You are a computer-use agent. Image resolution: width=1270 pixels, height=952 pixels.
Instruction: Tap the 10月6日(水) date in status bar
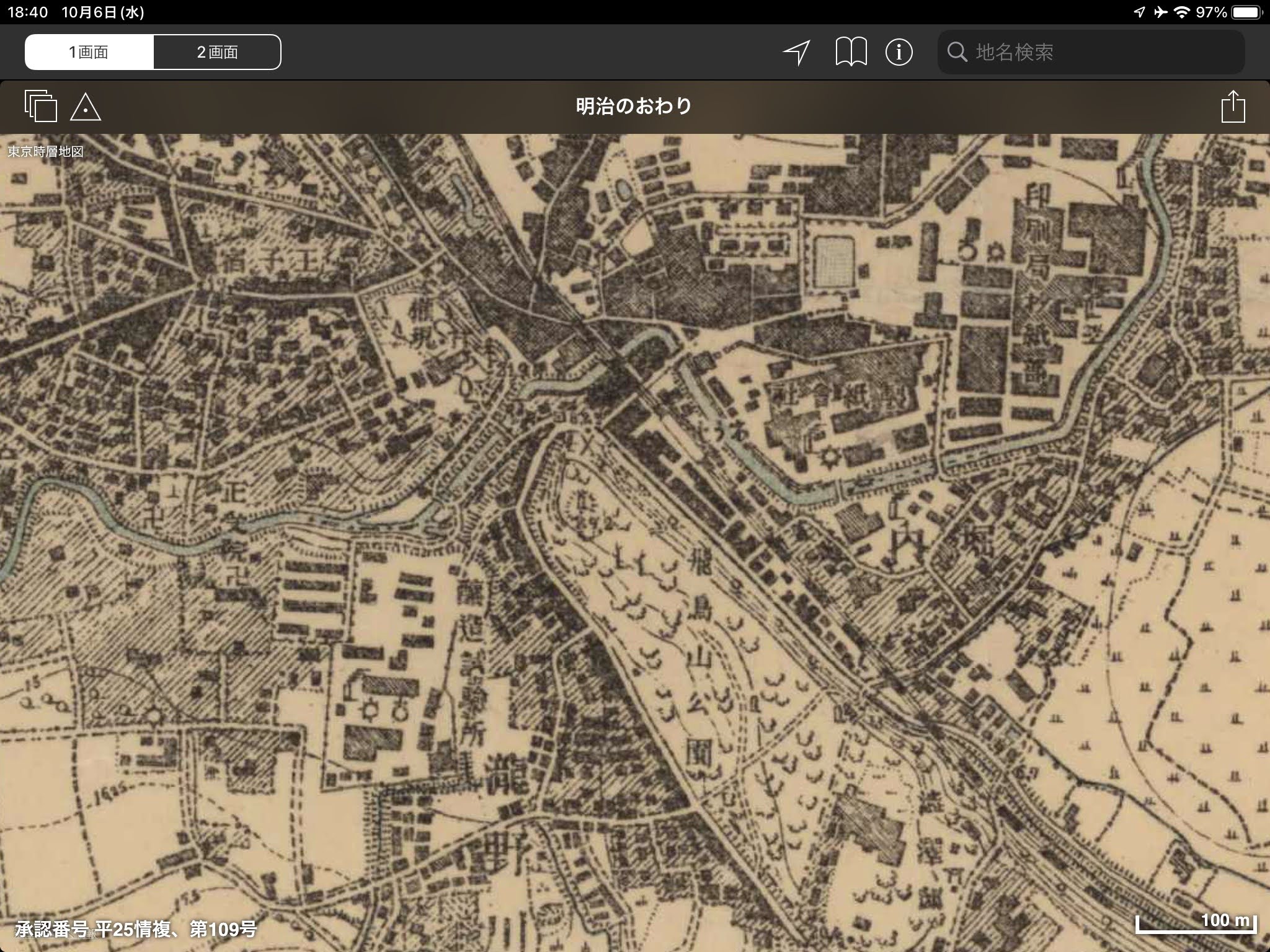click(x=103, y=12)
